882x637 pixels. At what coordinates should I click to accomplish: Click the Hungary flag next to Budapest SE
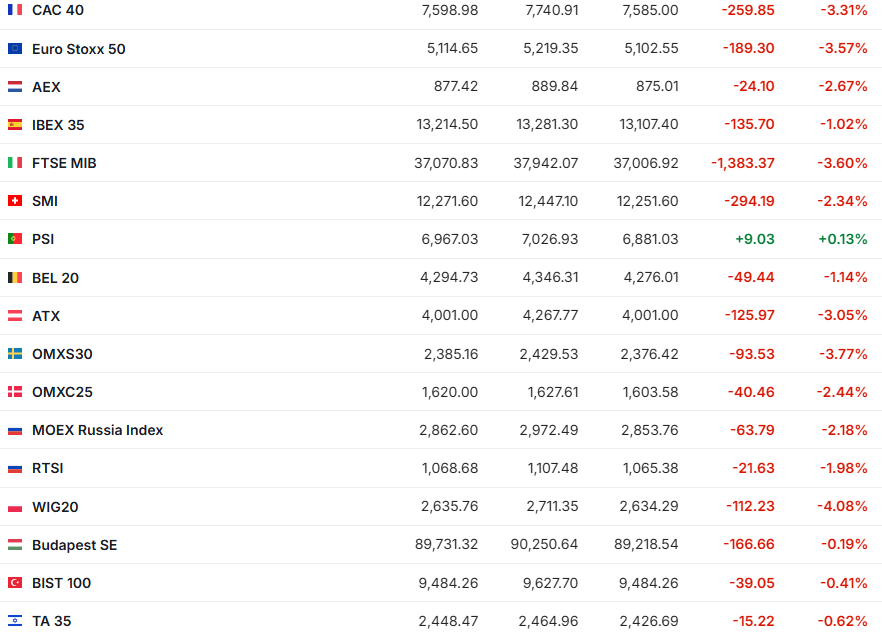tap(15, 545)
